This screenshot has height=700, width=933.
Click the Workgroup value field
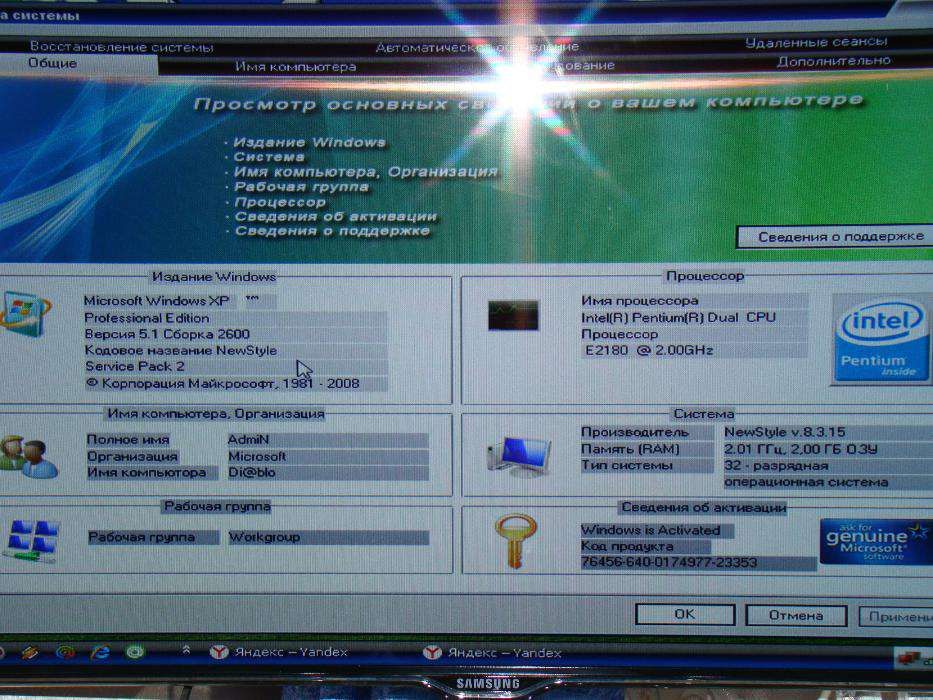pos(328,538)
